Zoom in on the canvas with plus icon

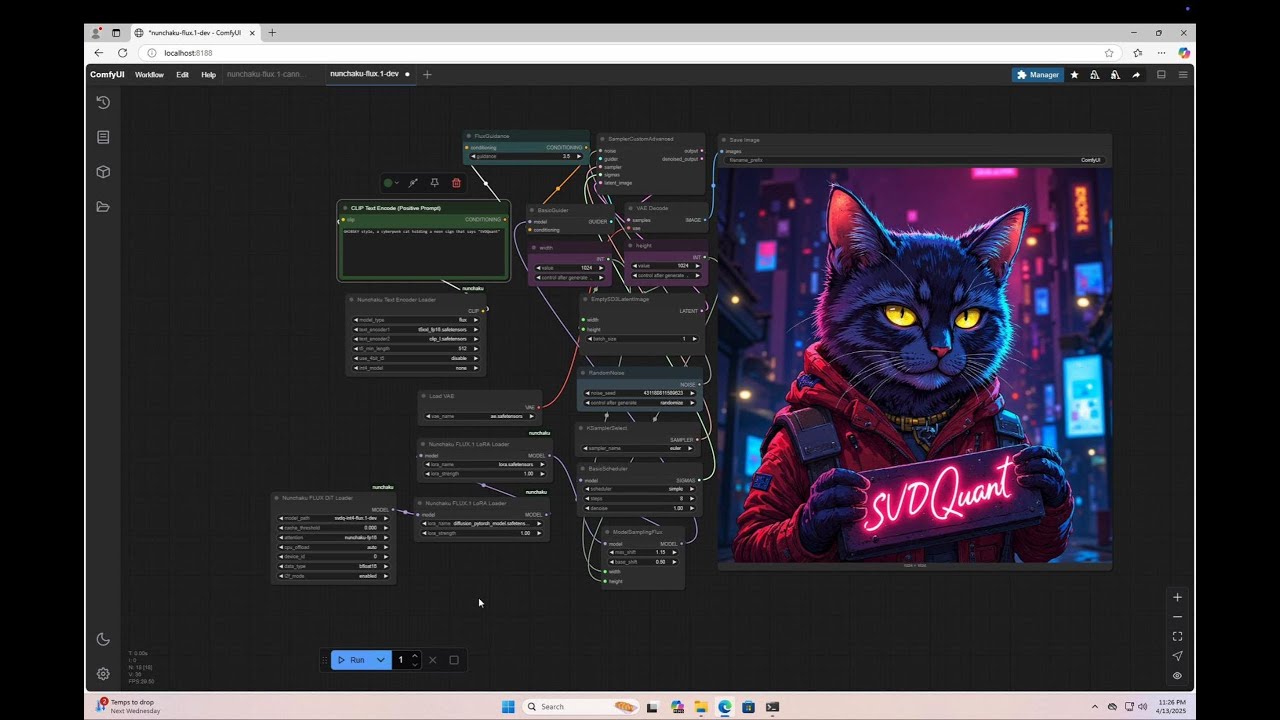click(x=1177, y=597)
